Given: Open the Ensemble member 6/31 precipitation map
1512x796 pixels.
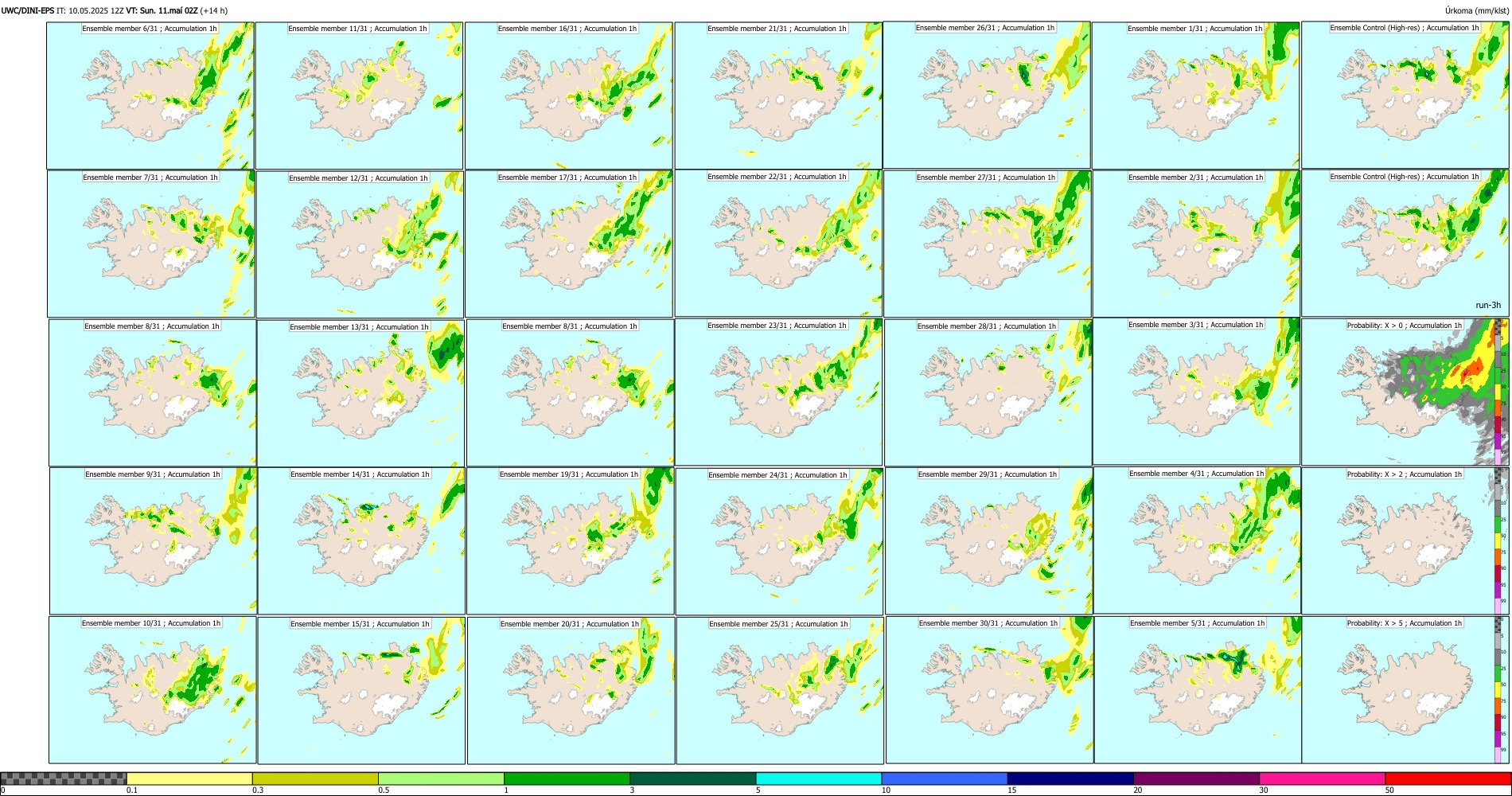Looking at the screenshot, I should click(x=150, y=96).
